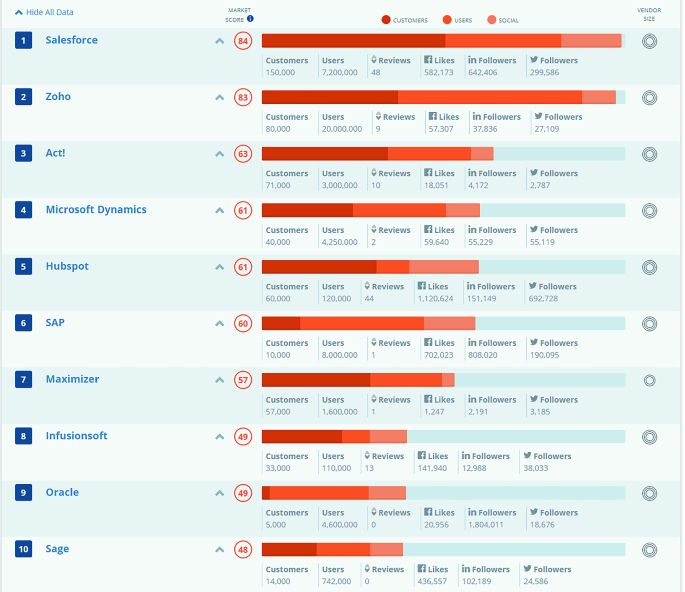Viewport: 685px width, 592px height.
Task: Click Act!'s market score 63 badge
Action: (x=243, y=154)
